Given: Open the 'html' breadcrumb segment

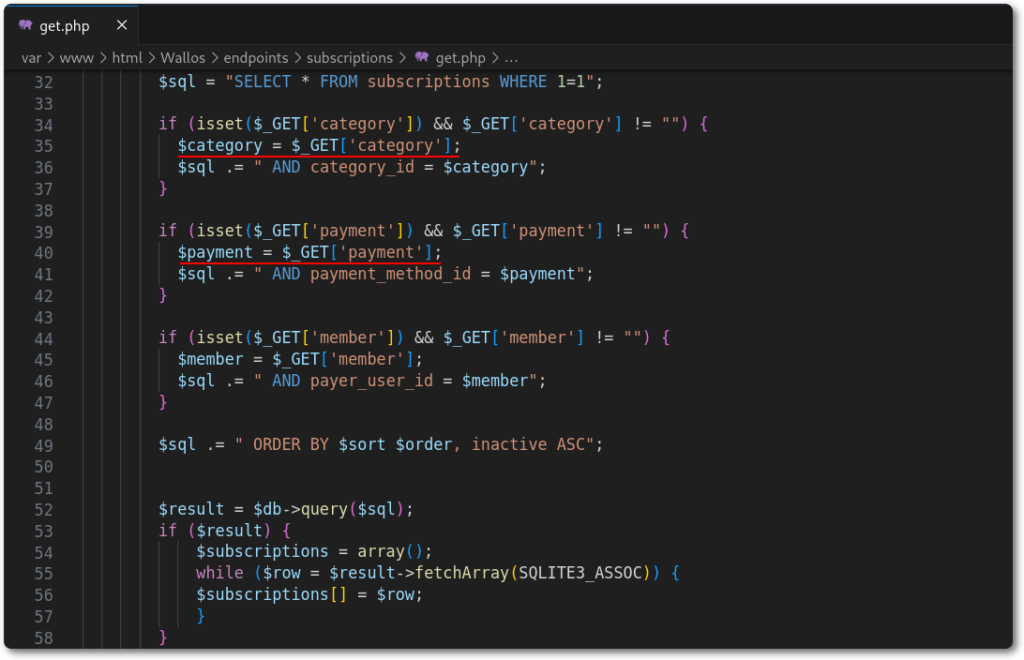Looking at the screenshot, I should (x=127, y=57).
